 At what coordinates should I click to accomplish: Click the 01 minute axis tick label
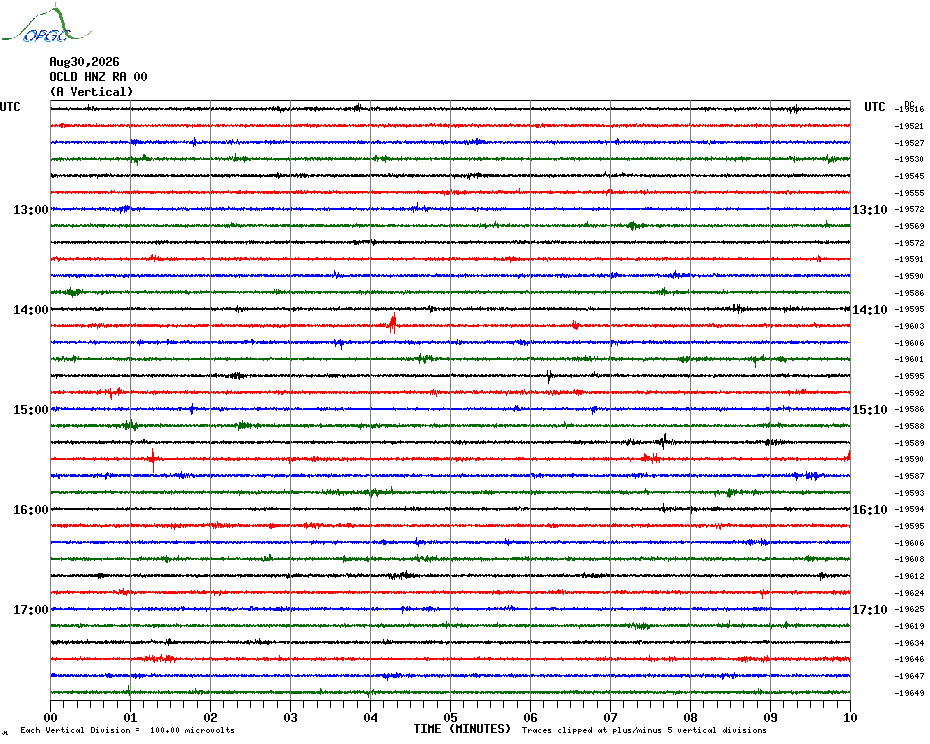tap(130, 717)
